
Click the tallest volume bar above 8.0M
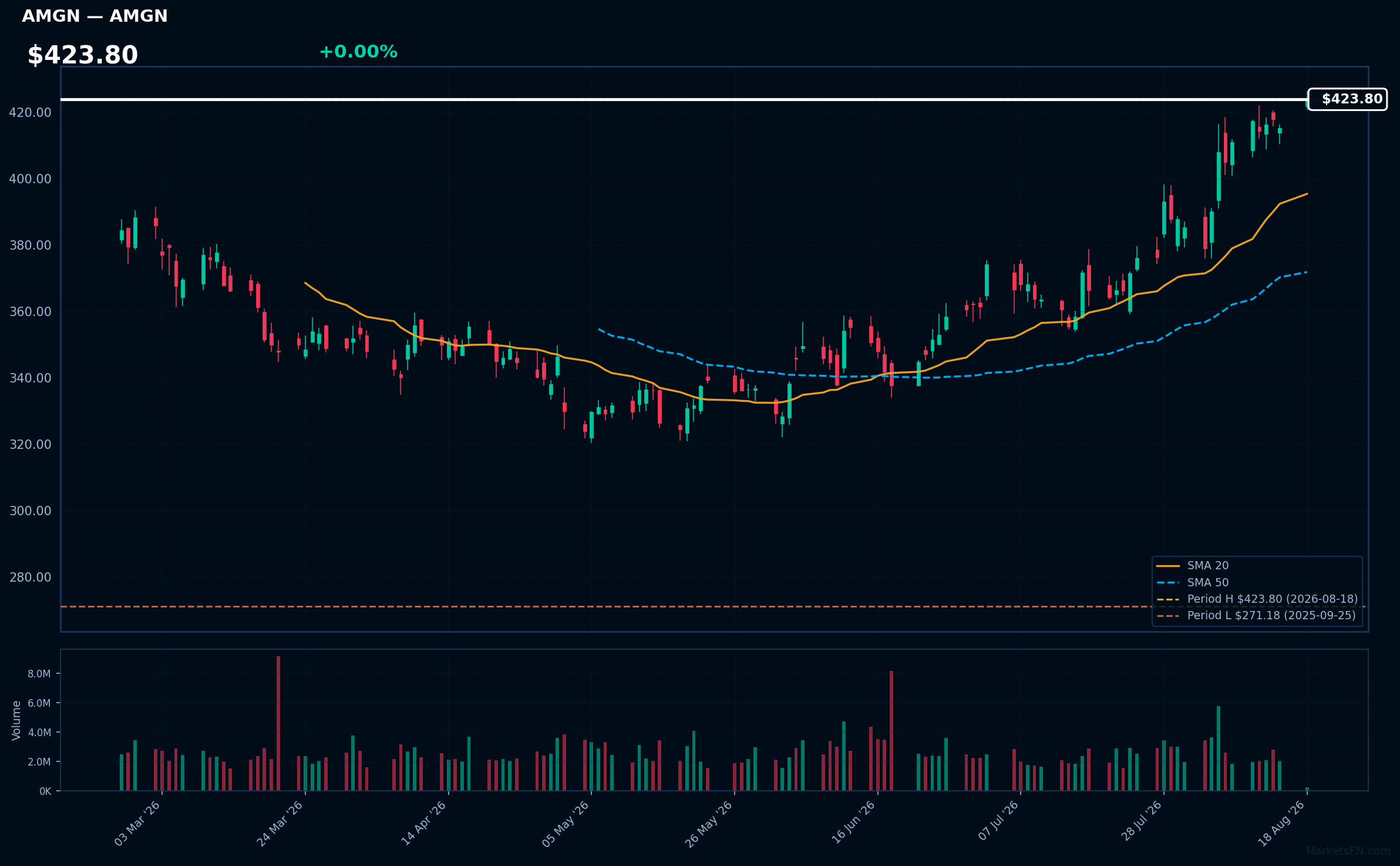point(278,723)
